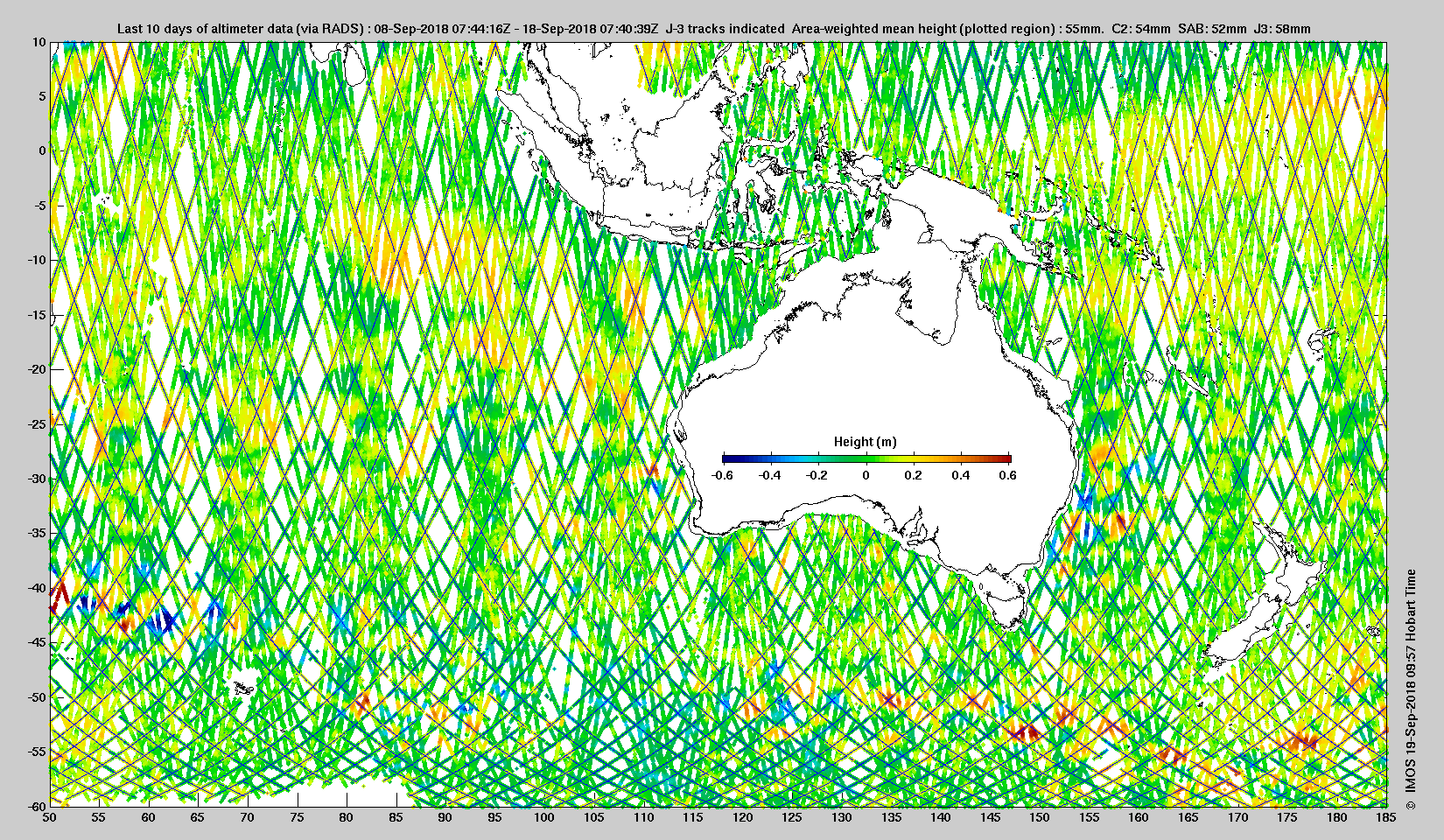Select the 'Height (m)' colorbar label
This screenshot has height=840, width=1444.
865,442
